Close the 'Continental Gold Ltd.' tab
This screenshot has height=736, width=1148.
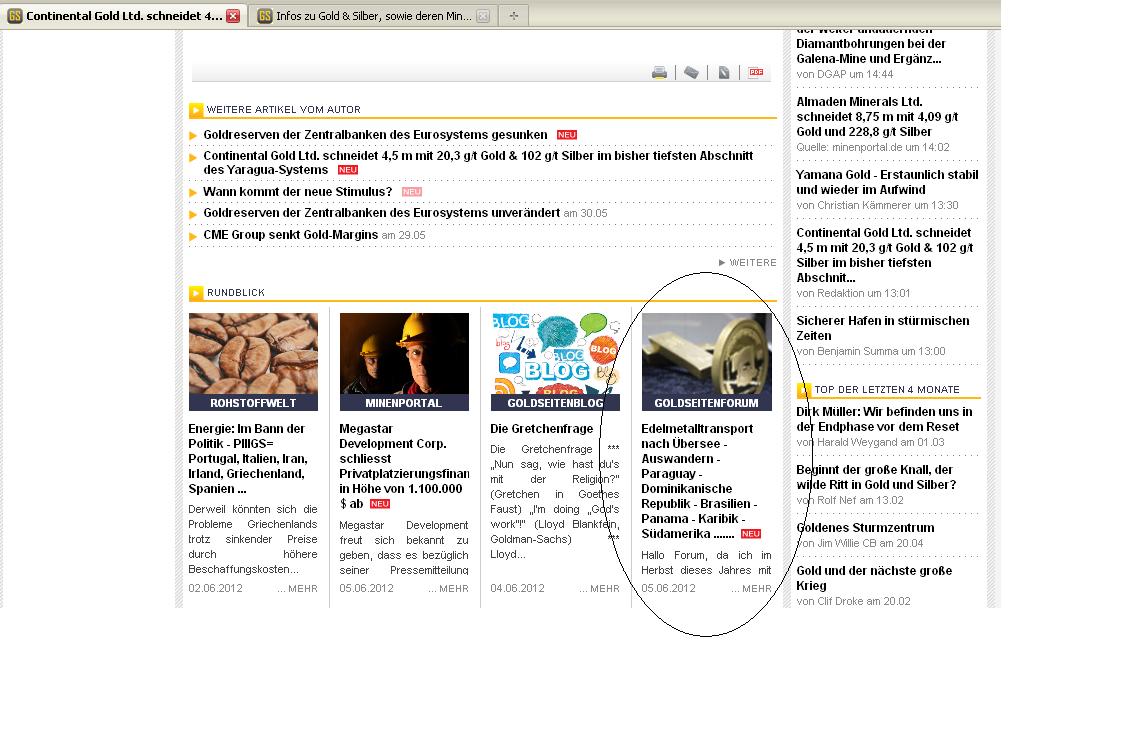pos(233,16)
